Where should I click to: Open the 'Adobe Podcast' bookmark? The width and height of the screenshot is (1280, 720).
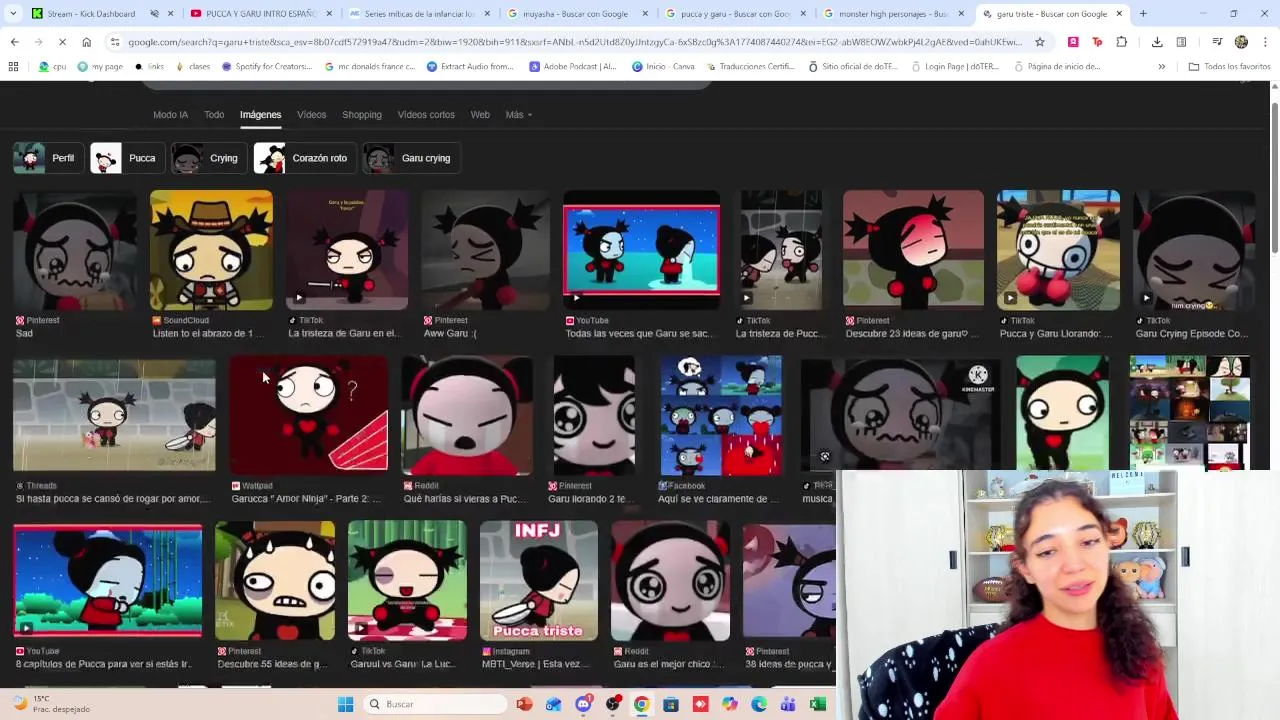[x=573, y=67]
